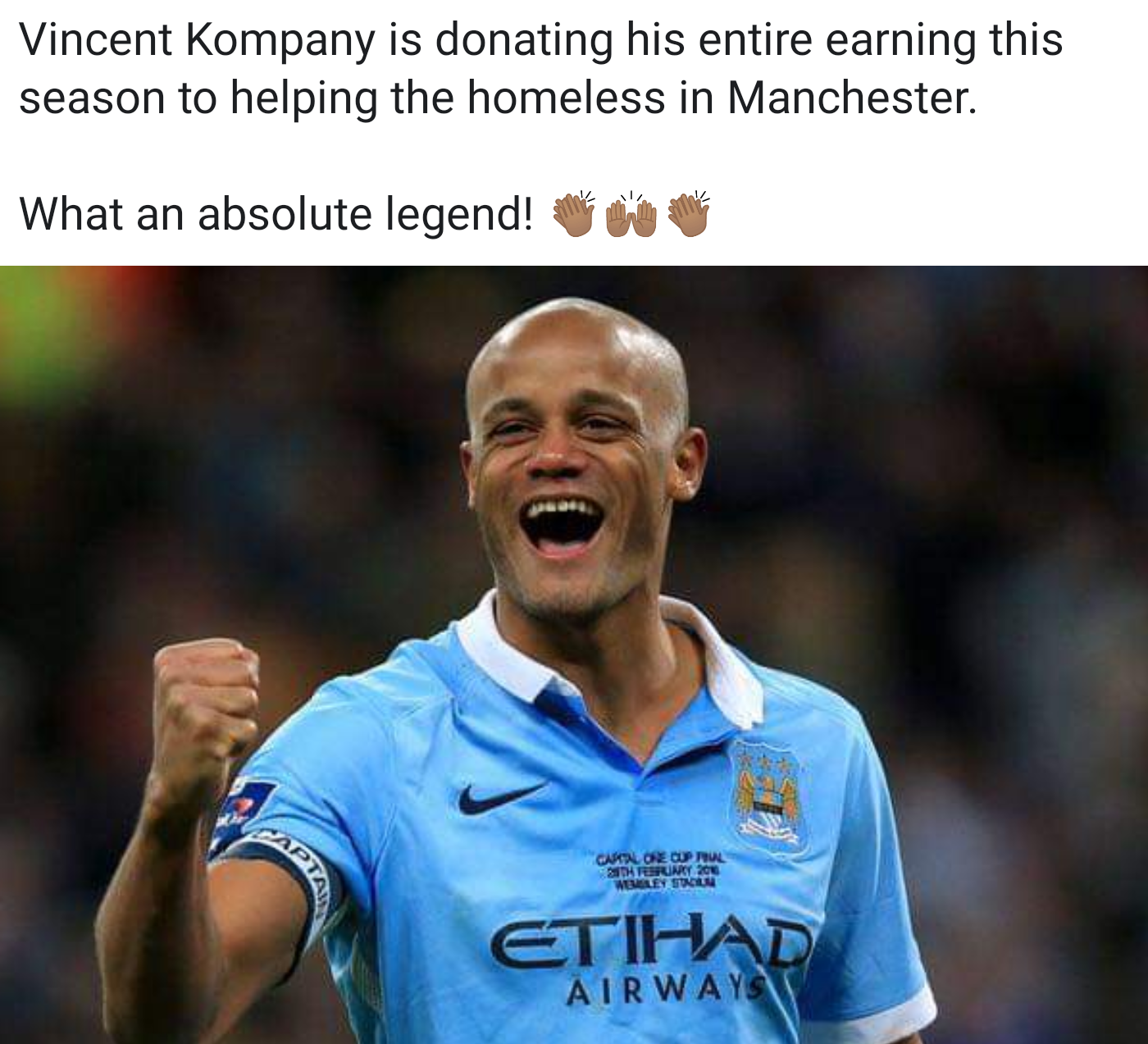This screenshot has height=1044, width=1148.
Task: Click the first clapping hands emoji
Action: tap(574, 214)
